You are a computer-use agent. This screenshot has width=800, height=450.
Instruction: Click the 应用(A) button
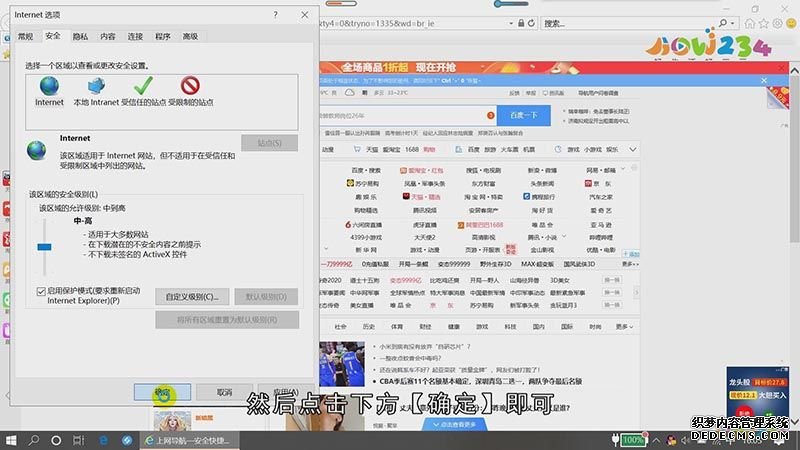click(x=286, y=392)
